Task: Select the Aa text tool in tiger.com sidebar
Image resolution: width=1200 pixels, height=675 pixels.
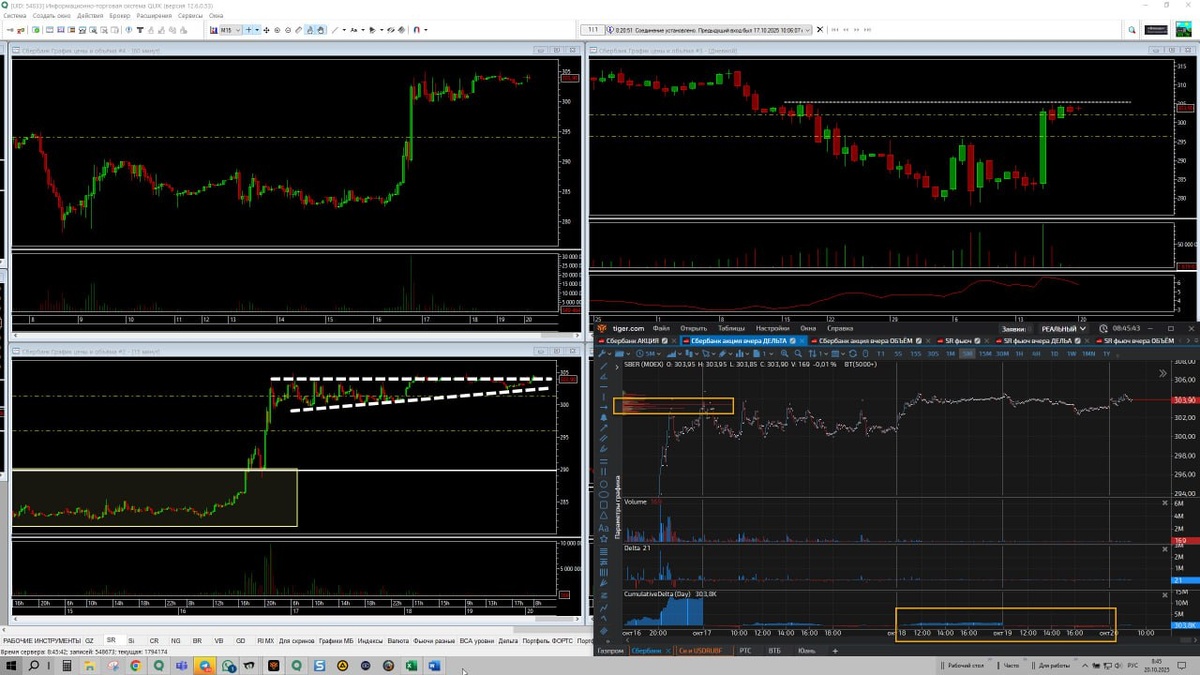Action: [604, 528]
